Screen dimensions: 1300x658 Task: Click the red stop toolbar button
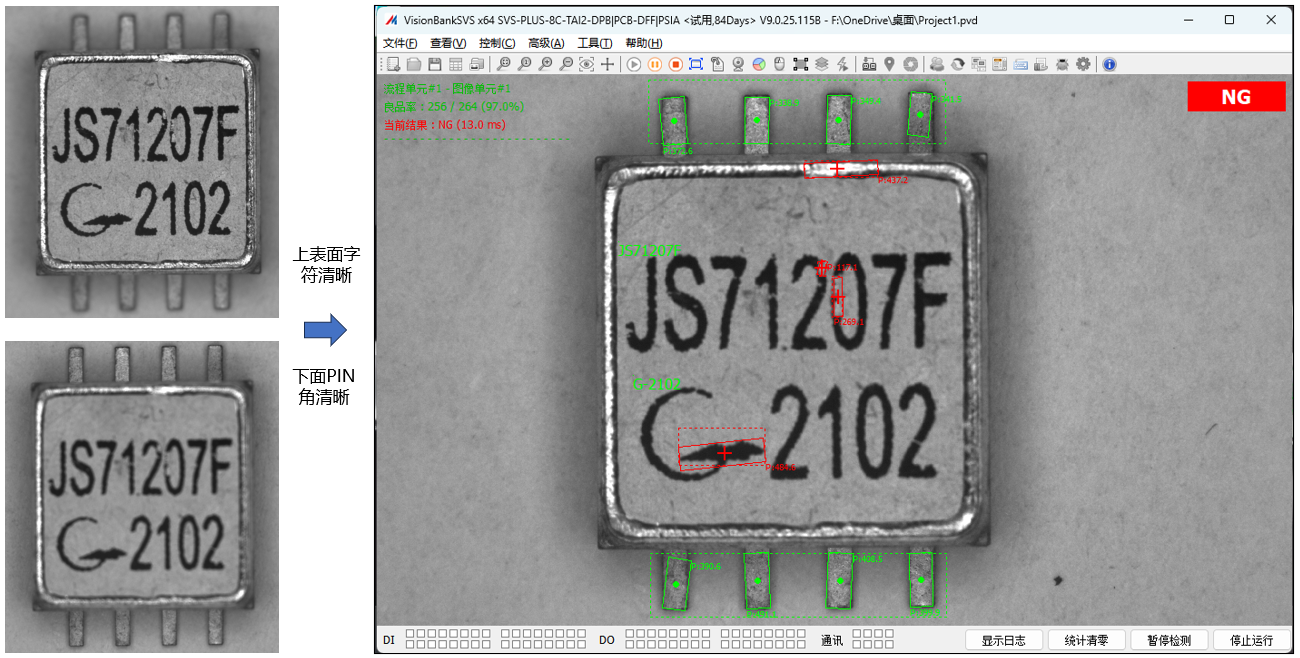(675, 64)
